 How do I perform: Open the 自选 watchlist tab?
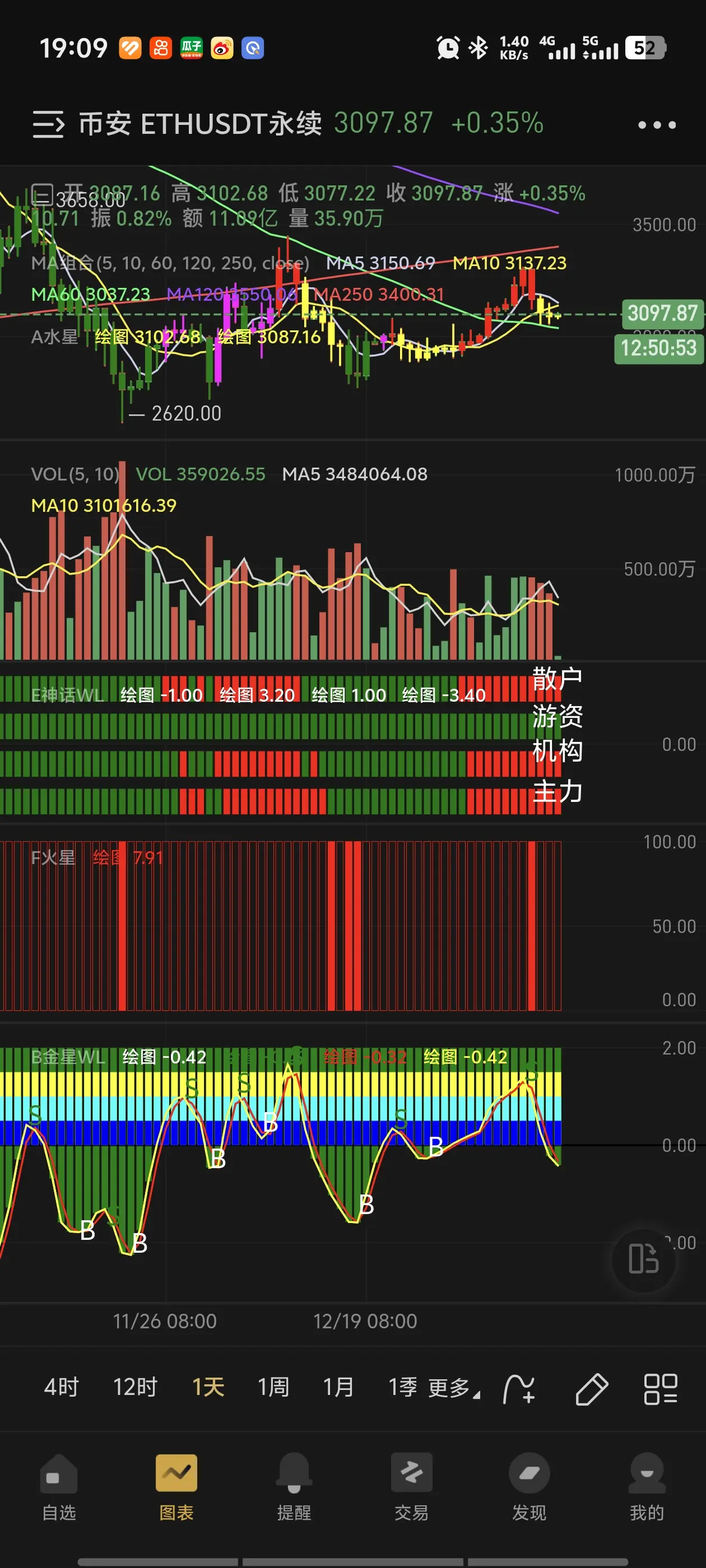(x=59, y=1486)
